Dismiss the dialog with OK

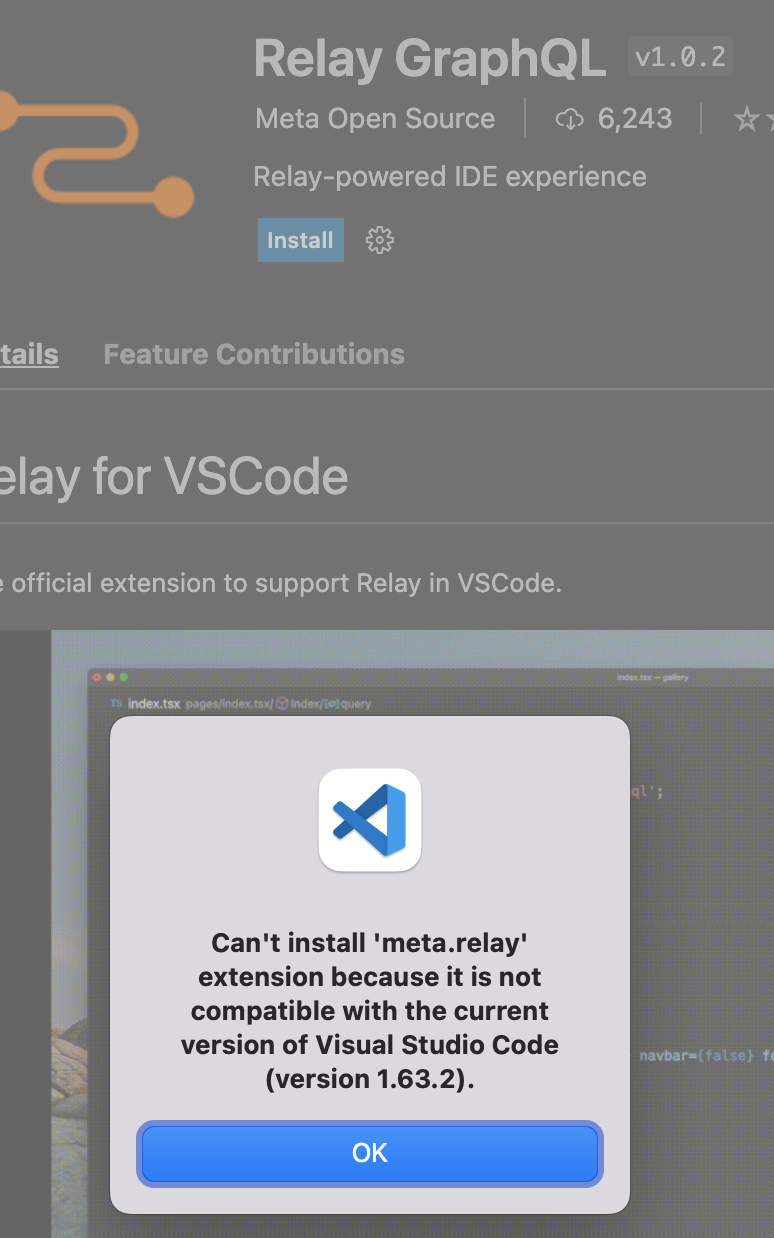coord(370,1153)
